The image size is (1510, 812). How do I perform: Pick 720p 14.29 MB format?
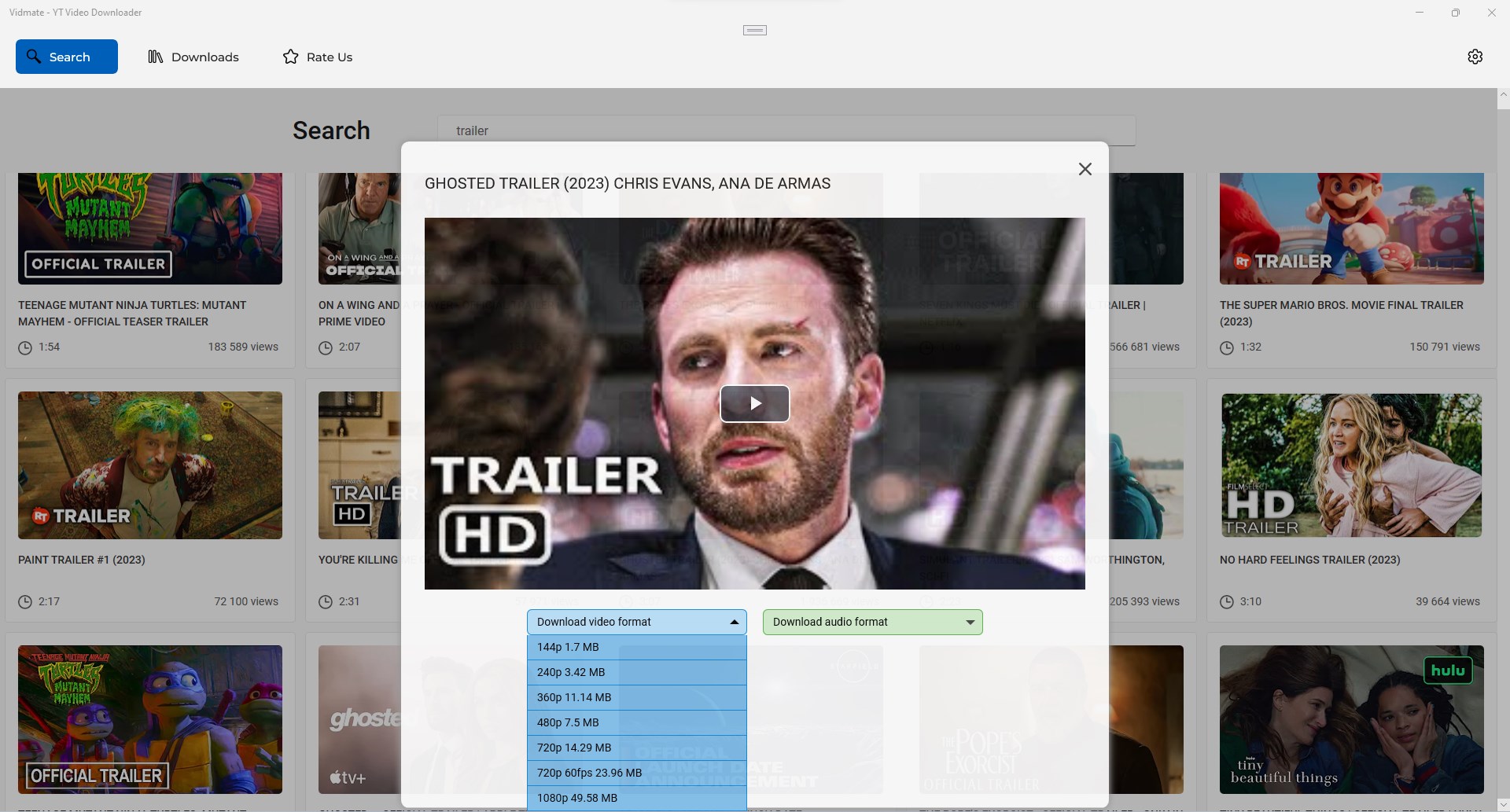[637, 748]
